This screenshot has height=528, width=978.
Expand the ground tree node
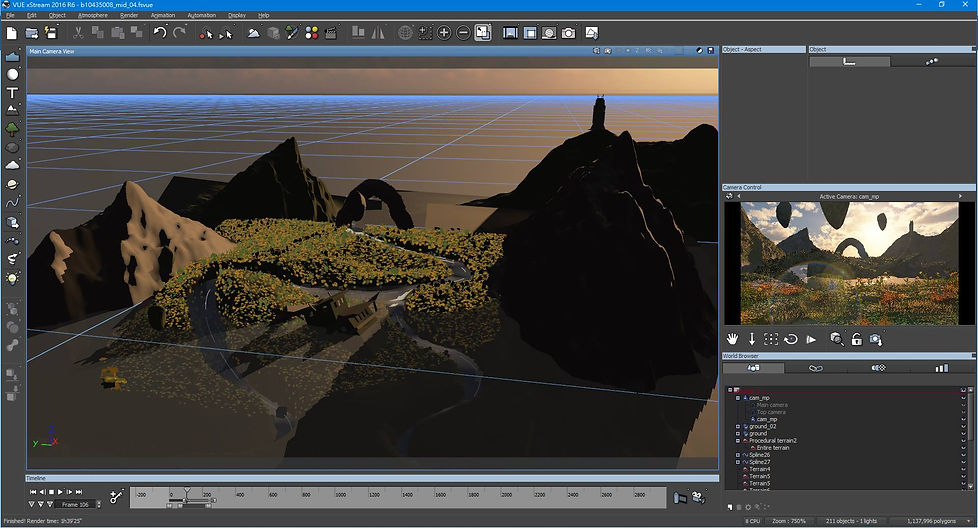(x=738, y=433)
